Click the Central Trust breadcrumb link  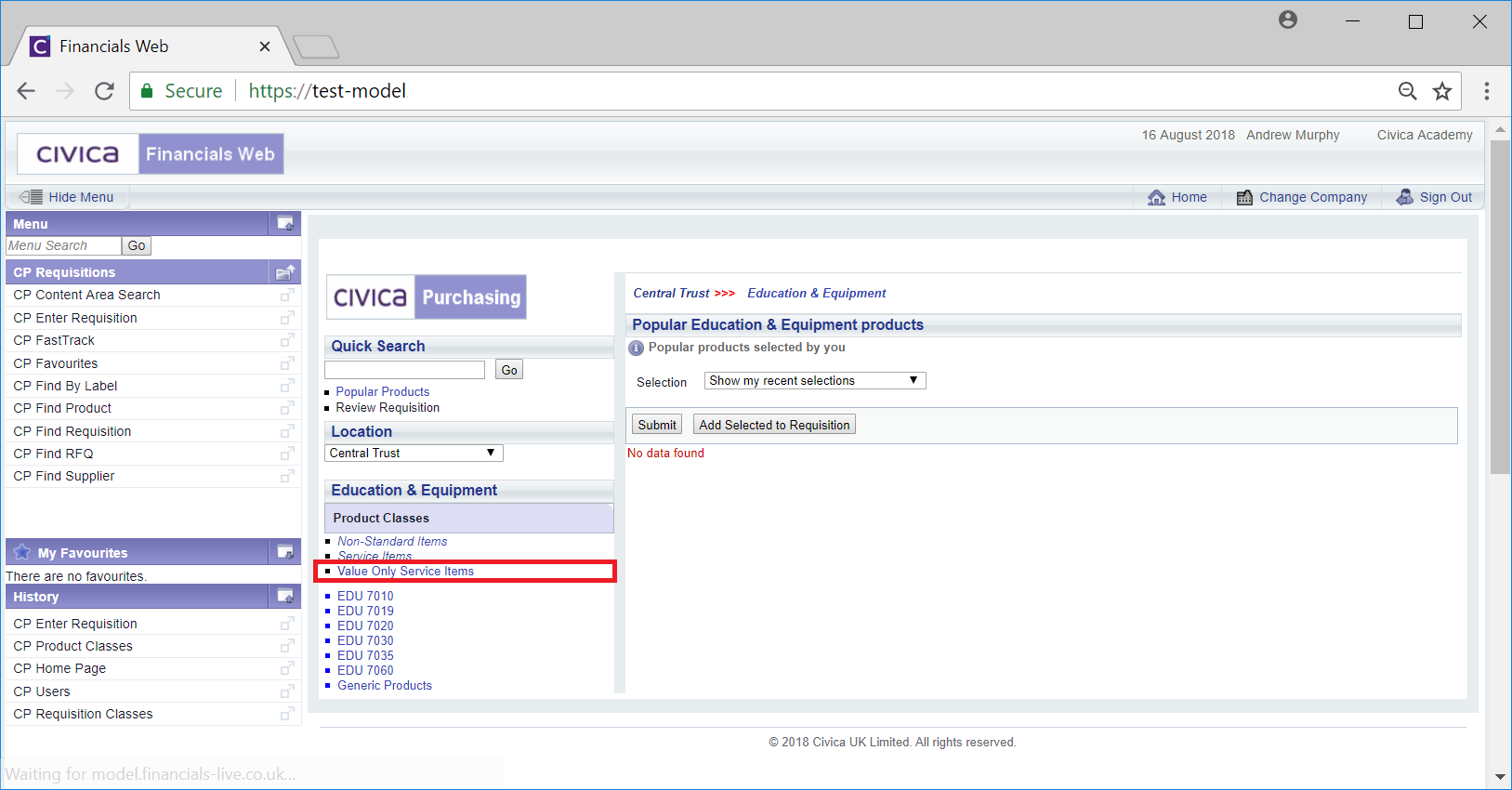(x=671, y=293)
